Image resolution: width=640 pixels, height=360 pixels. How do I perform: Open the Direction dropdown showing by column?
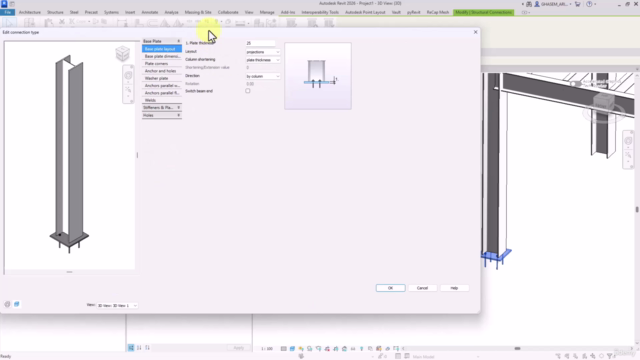[x=263, y=76]
